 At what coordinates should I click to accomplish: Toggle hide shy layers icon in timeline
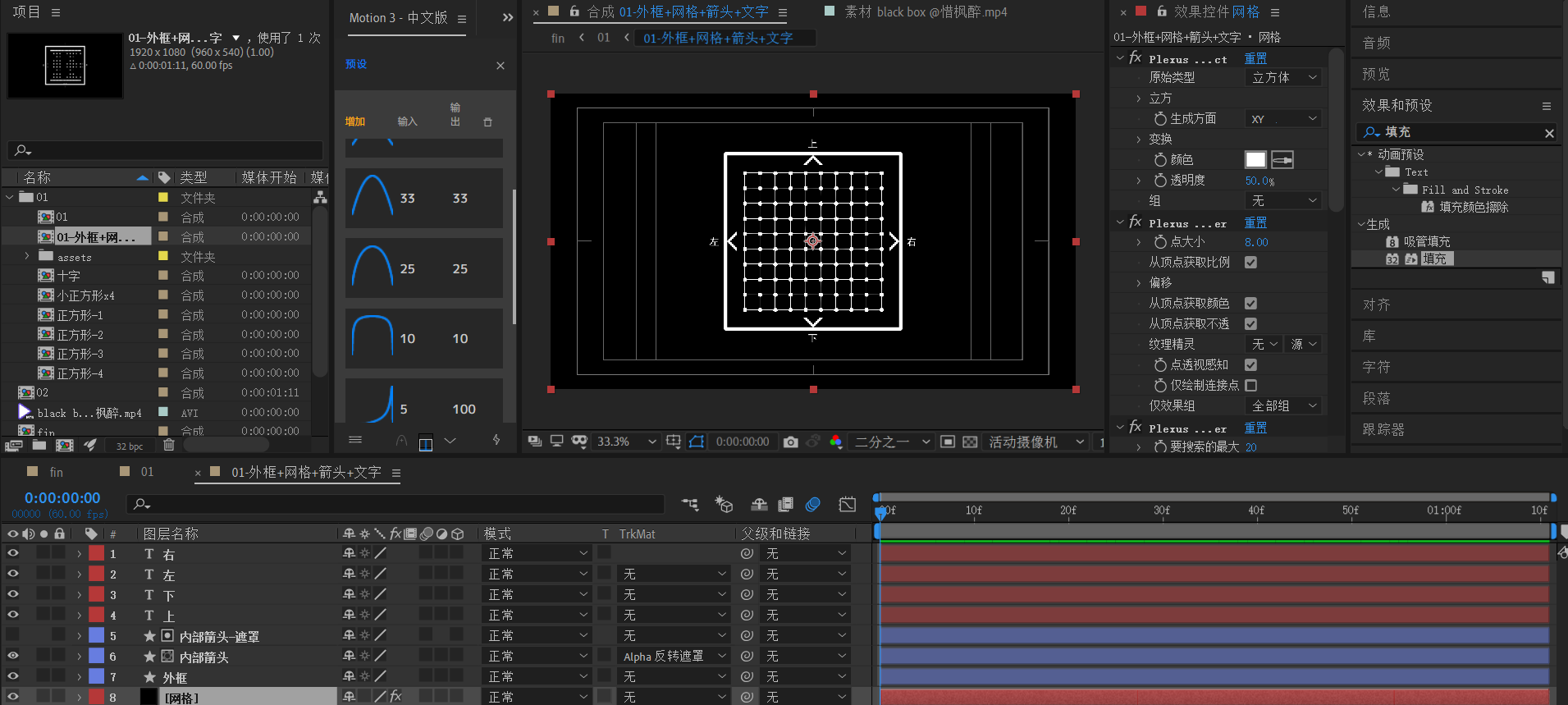point(759,504)
